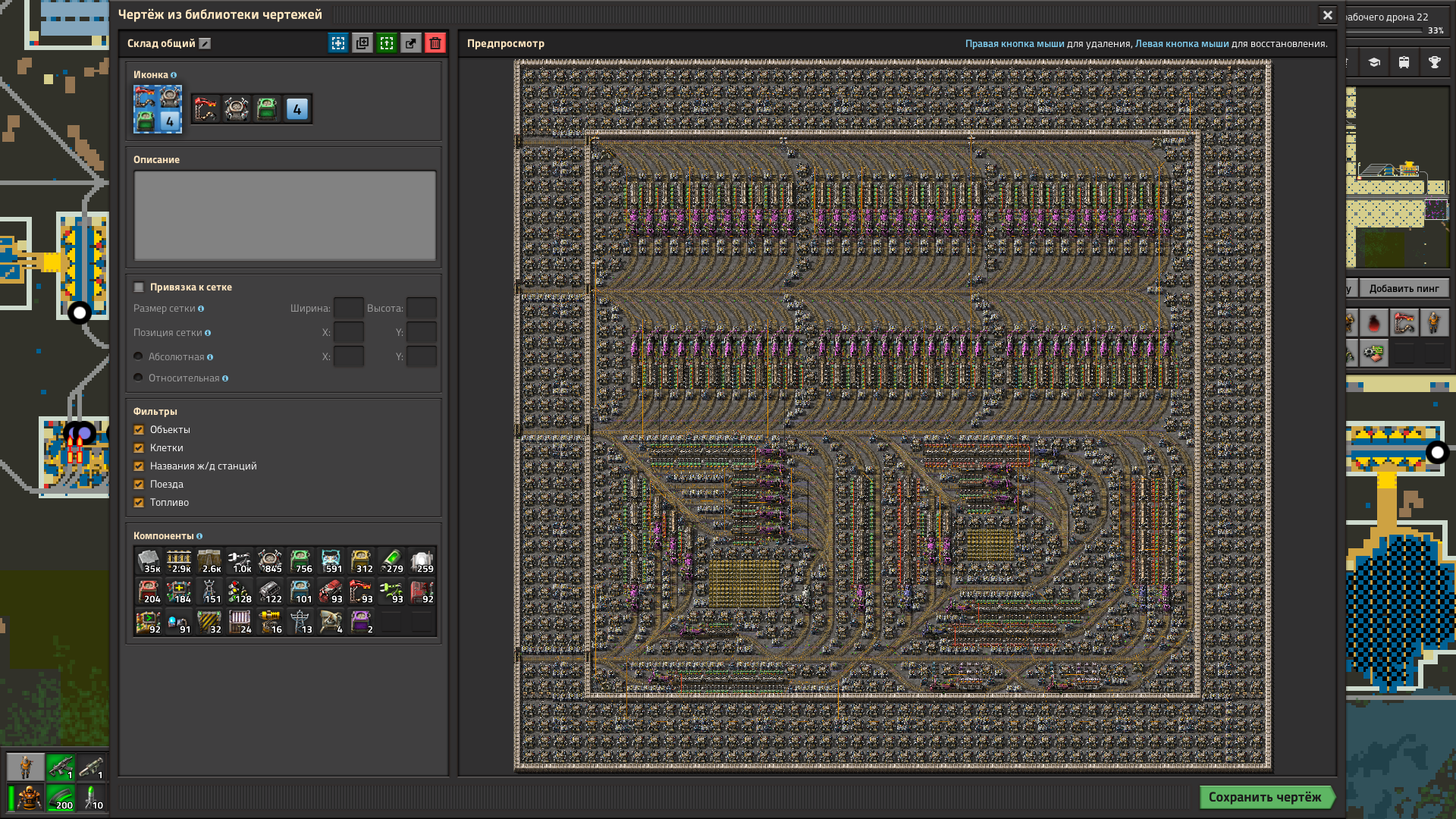The image size is (1456, 819).
Task: Select Относительная radio option
Action: pos(138,378)
